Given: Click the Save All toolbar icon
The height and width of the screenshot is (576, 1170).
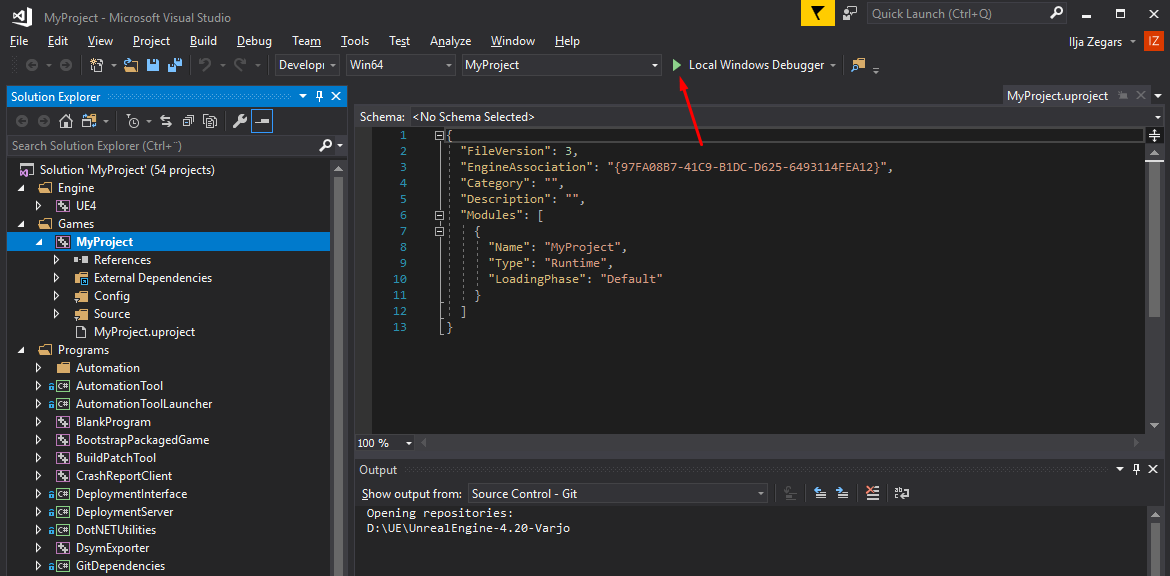Looking at the screenshot, I should pos(175,65).
